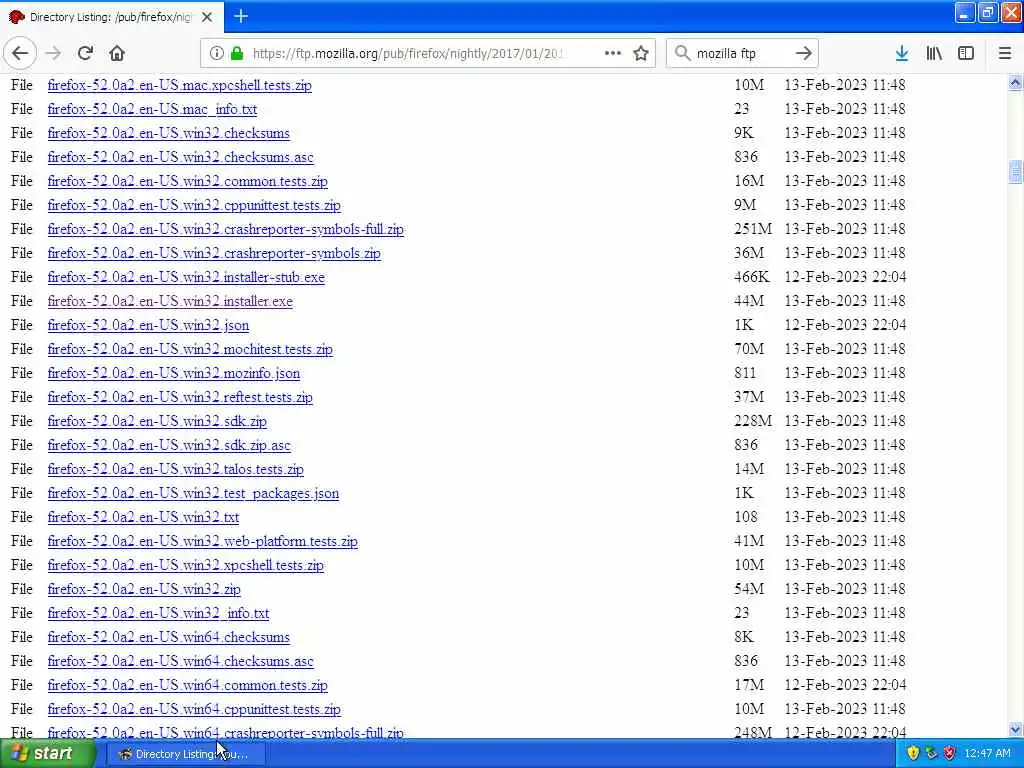Click the vertical scrollbar thumb

[1015, 172]
